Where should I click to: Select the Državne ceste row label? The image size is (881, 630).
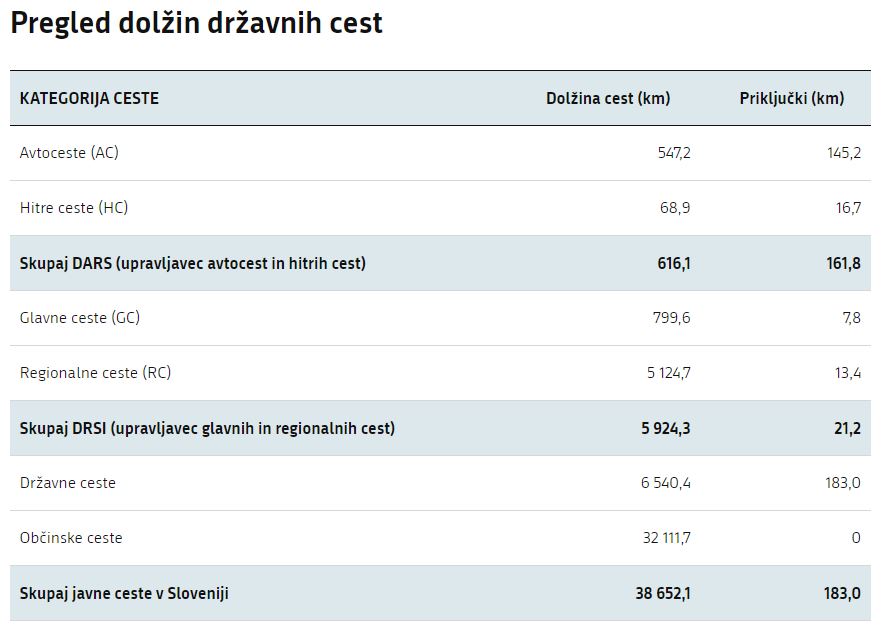(x=68, y=483)
